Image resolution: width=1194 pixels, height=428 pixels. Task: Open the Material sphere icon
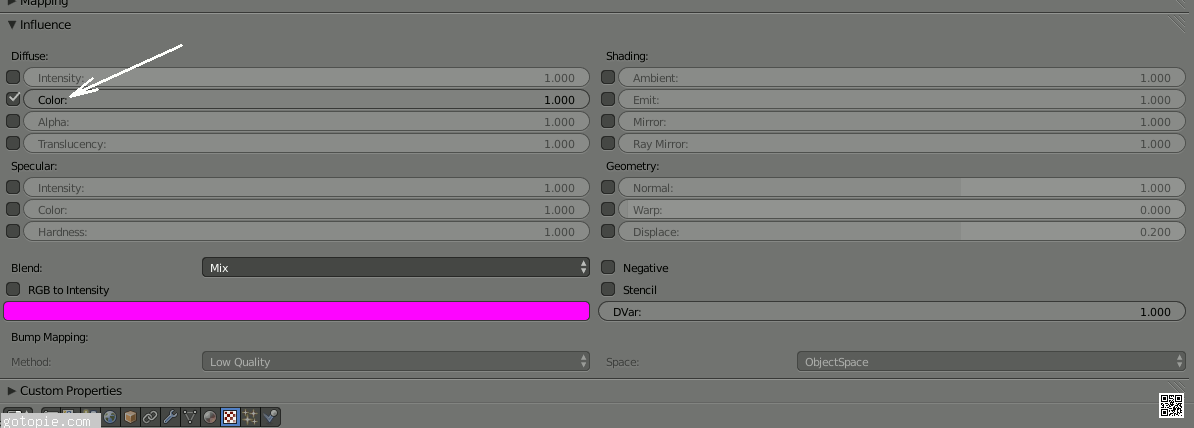210,417
